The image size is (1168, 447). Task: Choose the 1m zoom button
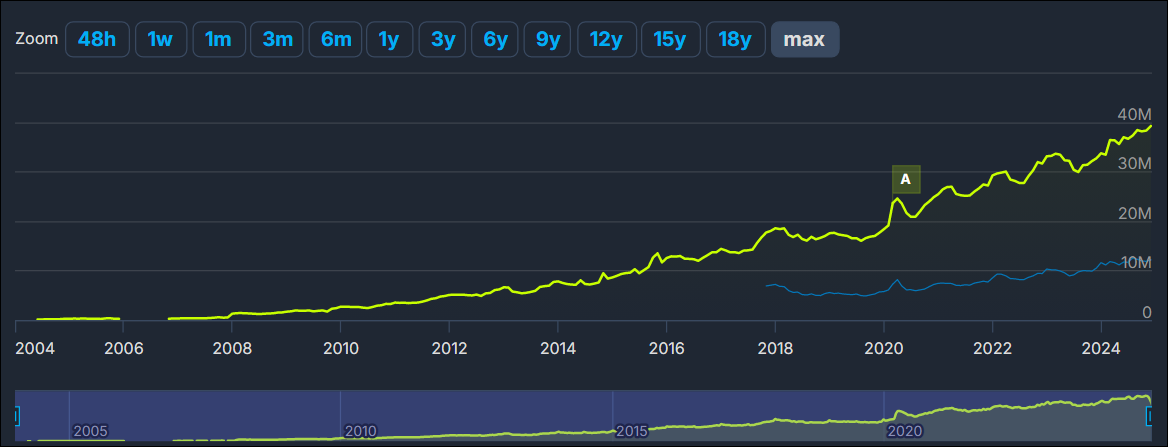218,40
